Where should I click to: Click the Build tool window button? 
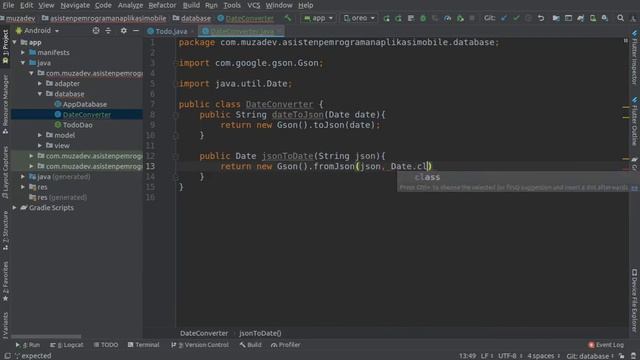pos(250,345)
